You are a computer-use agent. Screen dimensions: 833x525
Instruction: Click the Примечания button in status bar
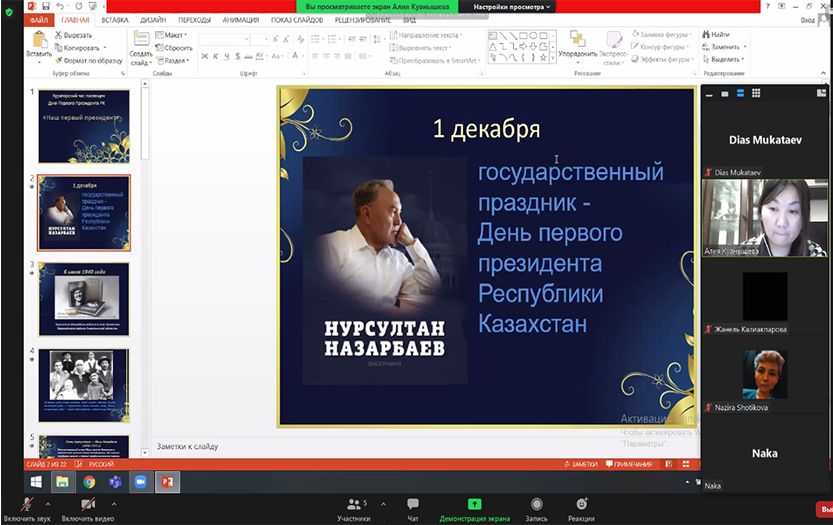point(629,465)
